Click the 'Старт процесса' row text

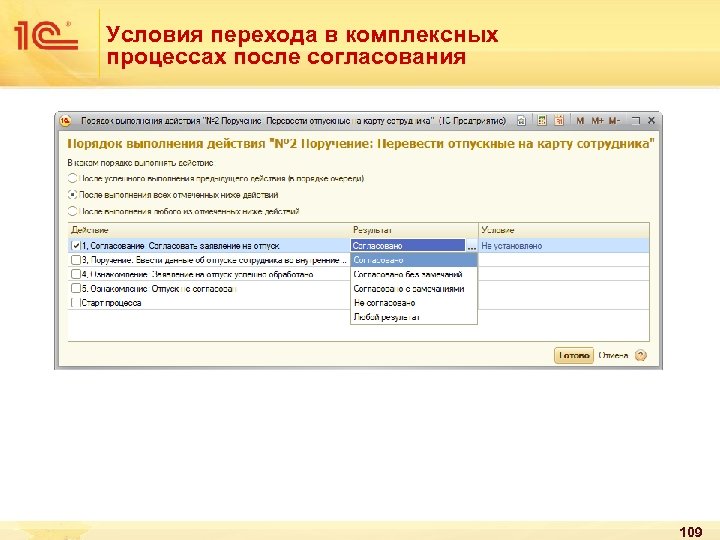click(111, 303)
